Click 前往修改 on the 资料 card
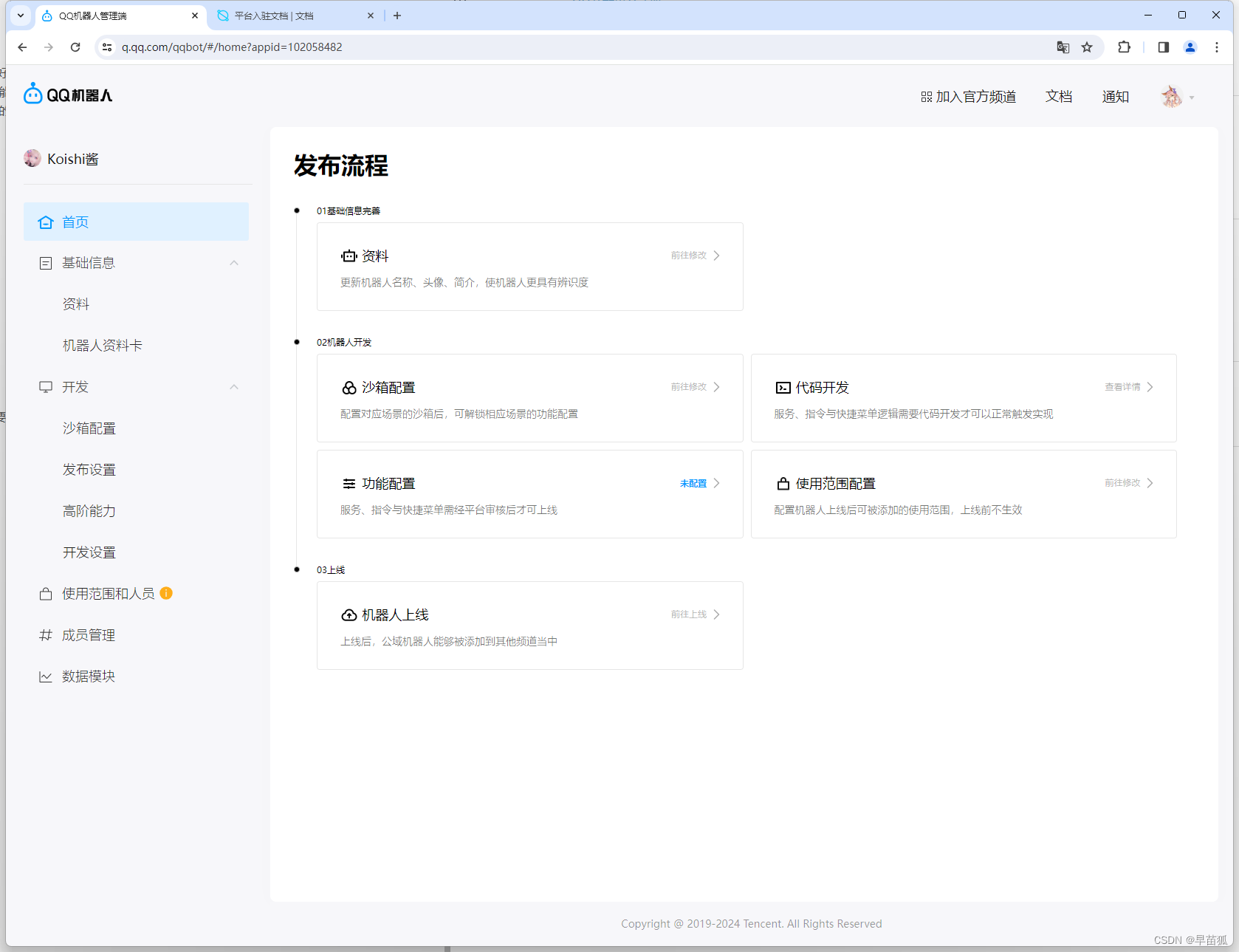This screenshot has width=1239, height=952. 689,256
